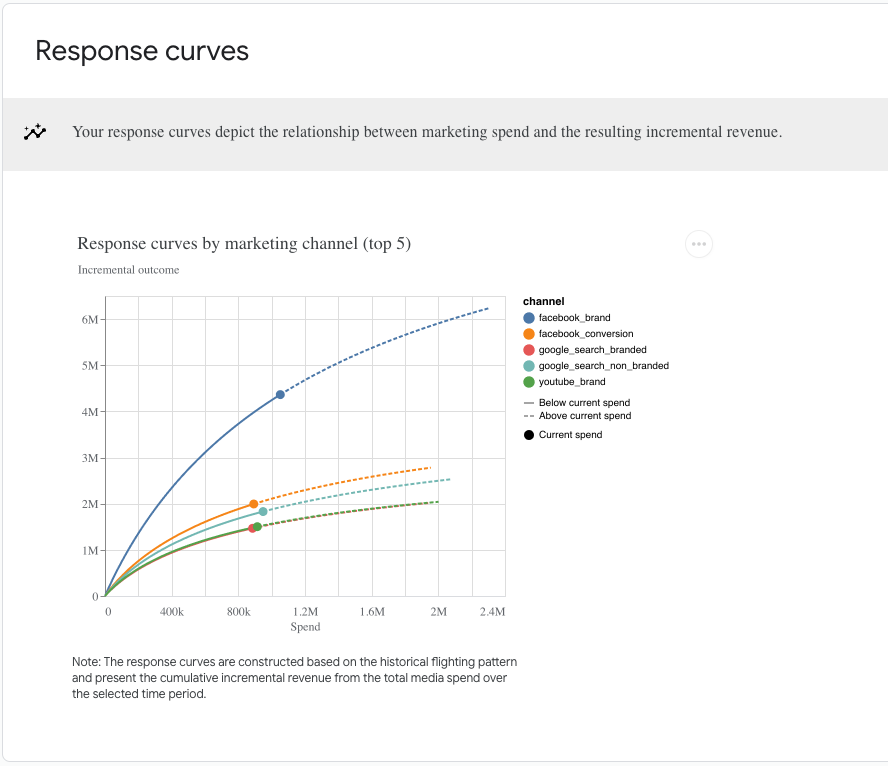Click the facebook_conversion legend label

click(586, 334)
